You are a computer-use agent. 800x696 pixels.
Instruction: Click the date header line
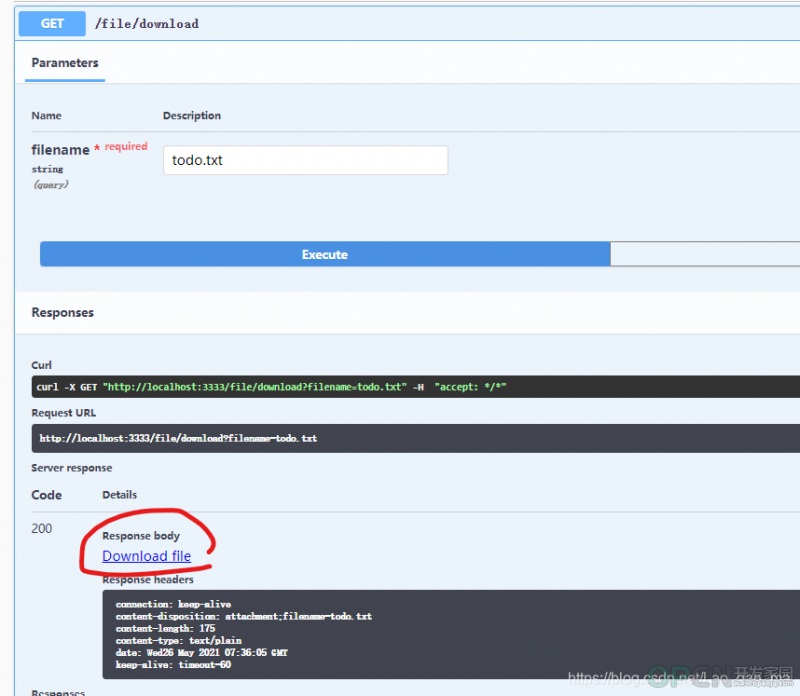click(x=202, y=653)
